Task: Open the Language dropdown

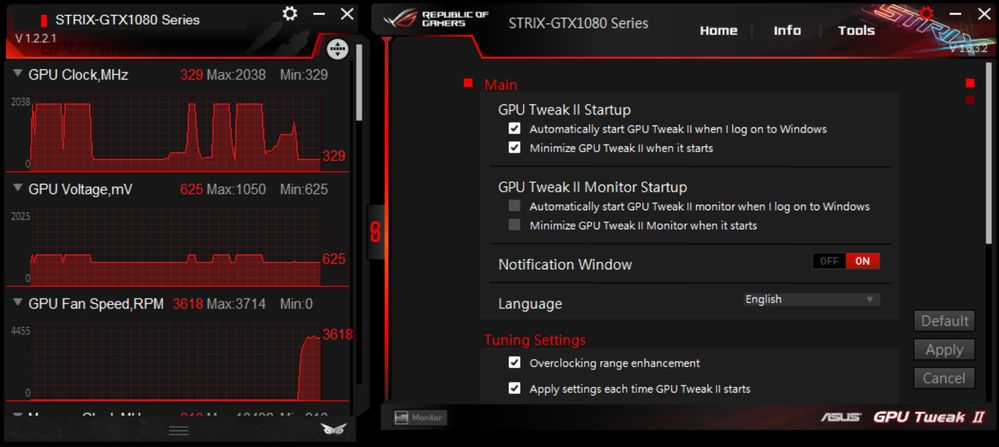Action: (811, 299)
